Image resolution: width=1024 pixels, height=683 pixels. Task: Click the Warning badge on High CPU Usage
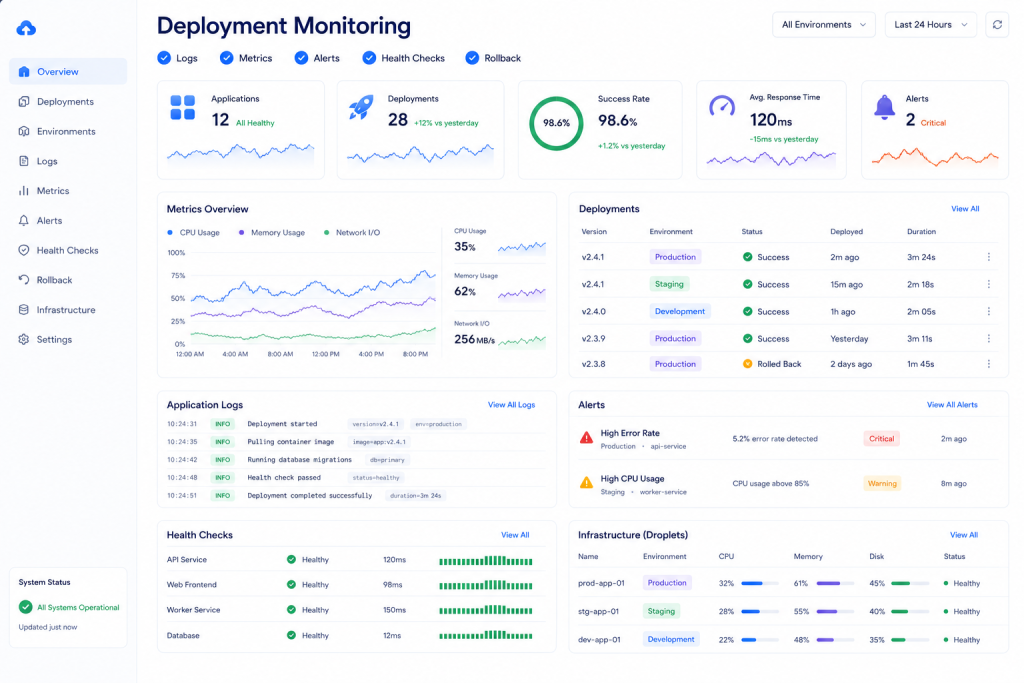tap(882, 484)
